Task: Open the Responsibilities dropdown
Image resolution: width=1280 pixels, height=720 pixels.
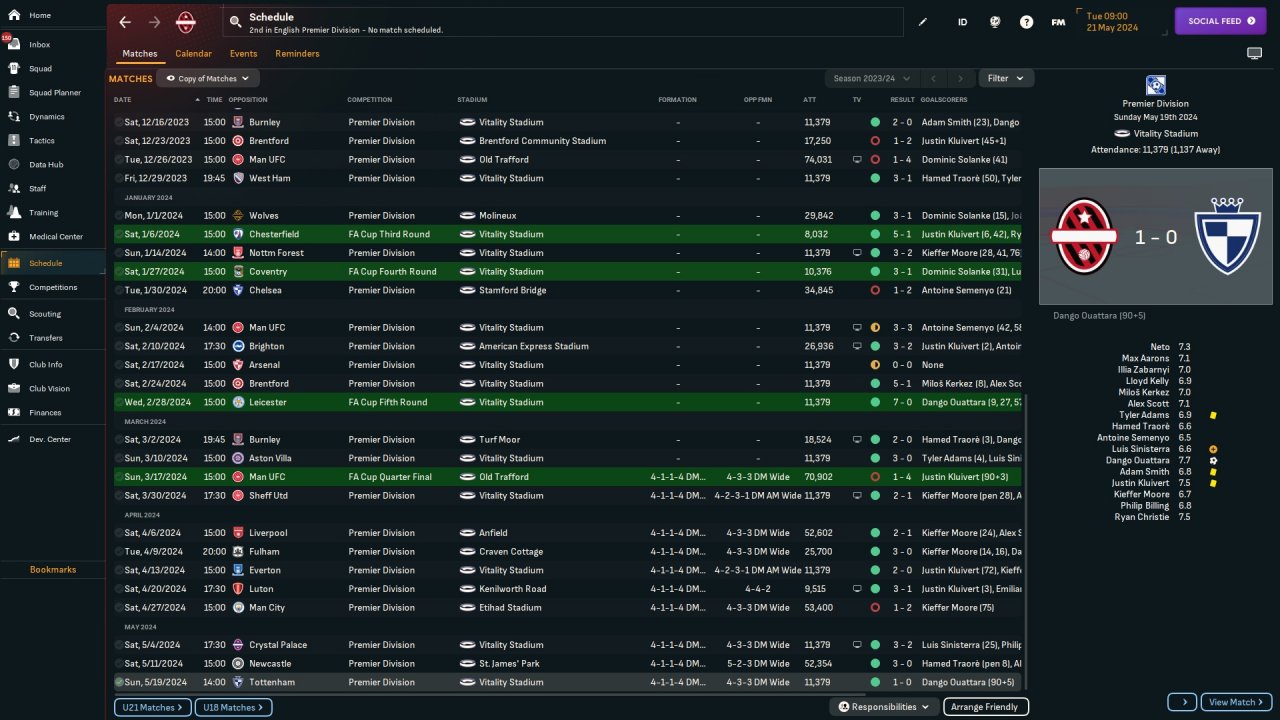Action: click(884, 707)
